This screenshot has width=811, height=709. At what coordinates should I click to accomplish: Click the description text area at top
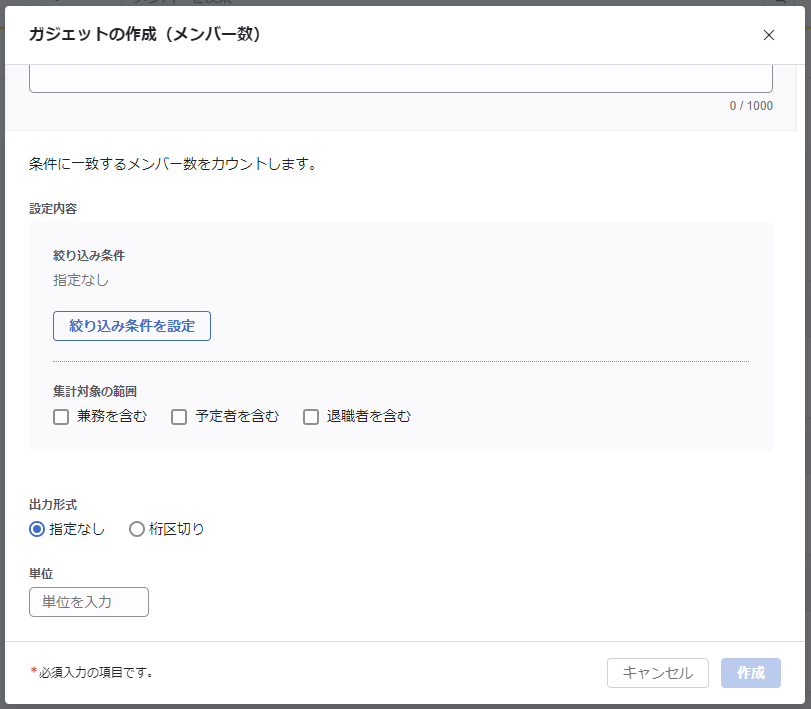click(x=400, y=79)
